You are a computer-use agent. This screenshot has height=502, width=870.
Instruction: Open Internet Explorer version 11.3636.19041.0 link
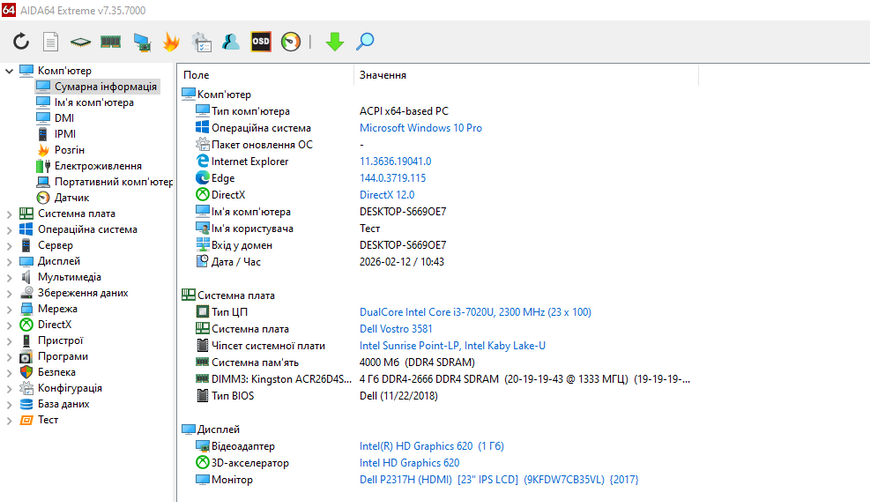coord(395,161)
